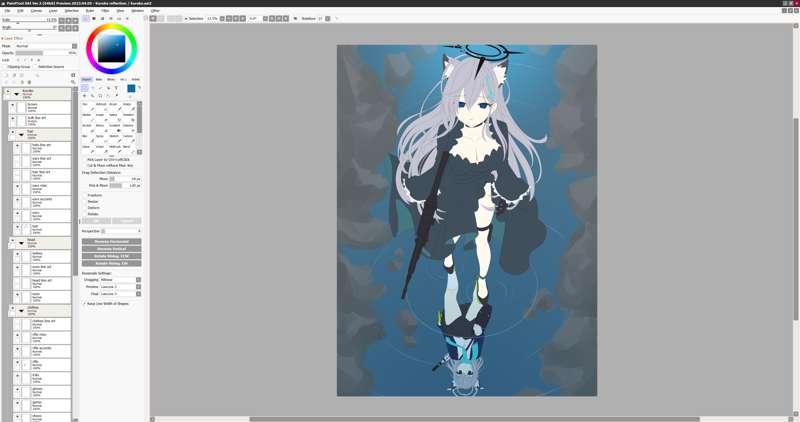
Task: Select the eyedropper Color Picker tool
Action: click(x=116, y=95)
